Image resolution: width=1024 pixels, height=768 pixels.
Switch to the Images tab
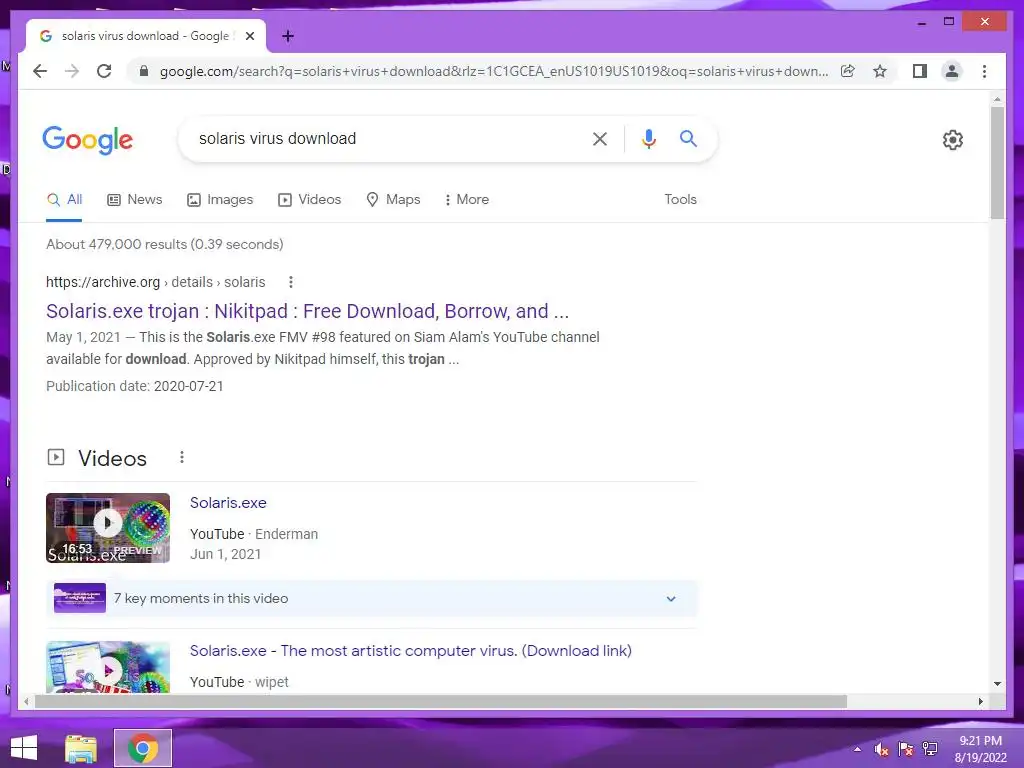220,199
